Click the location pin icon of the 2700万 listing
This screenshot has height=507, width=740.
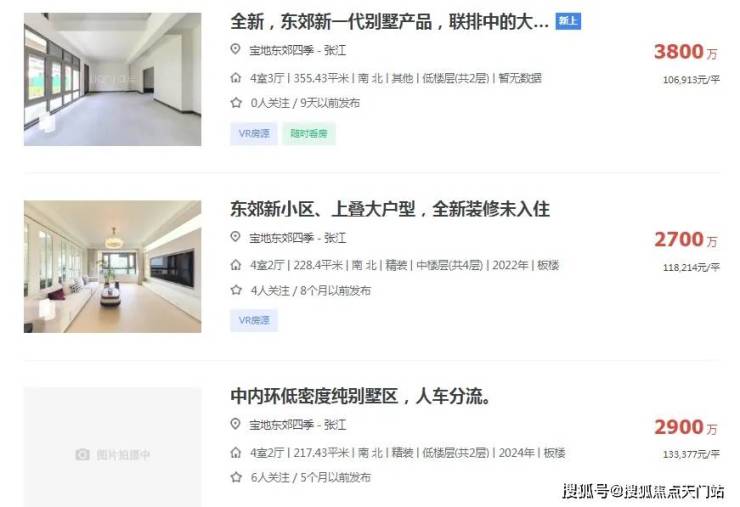235,237
